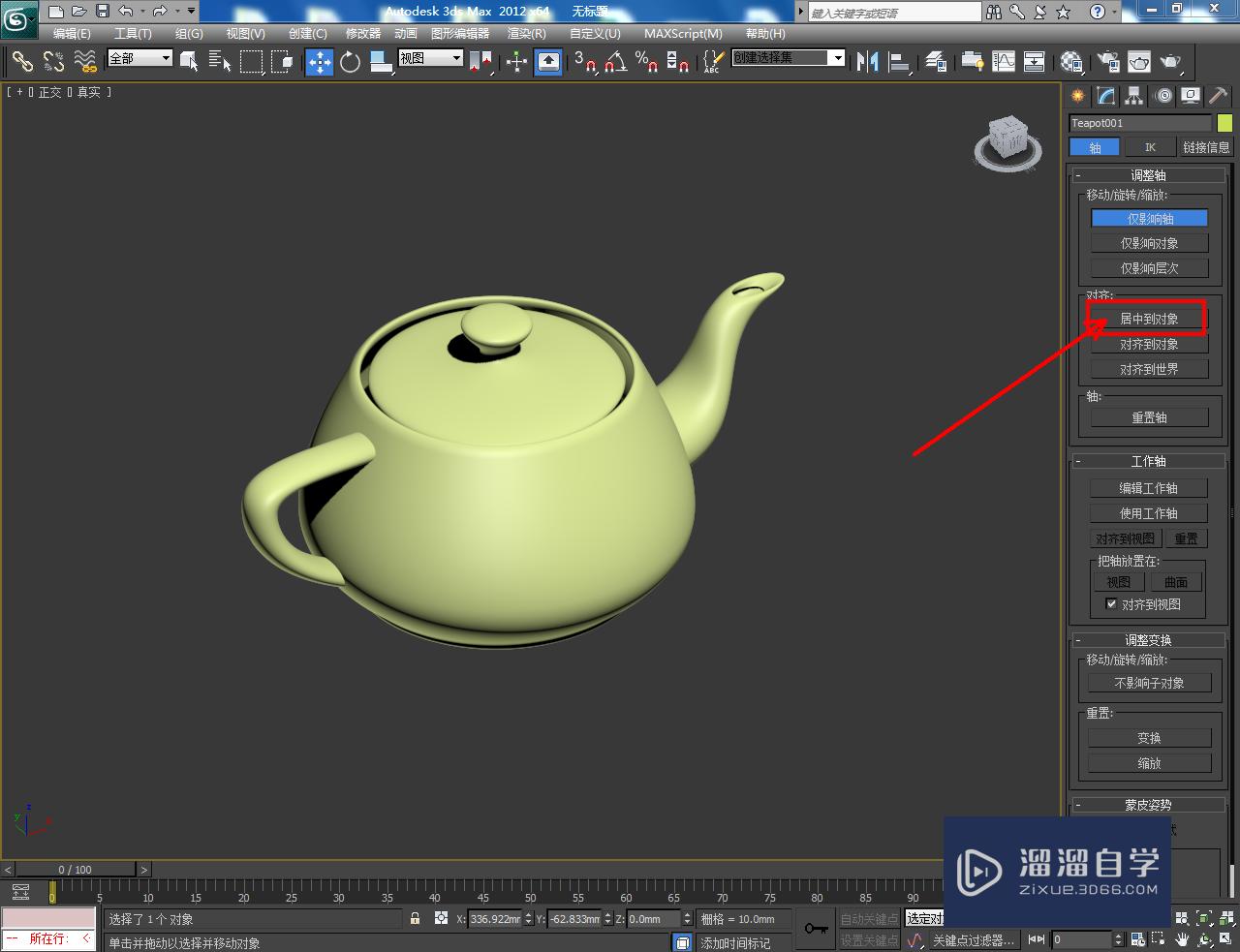Switch to Modify command panel tab
Viewport: 1240px width, 952px height.
1105,96
